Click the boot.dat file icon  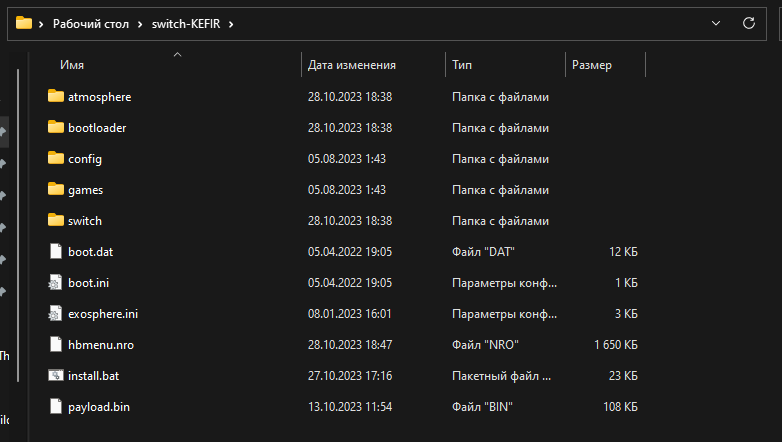(x=55, y=252)
